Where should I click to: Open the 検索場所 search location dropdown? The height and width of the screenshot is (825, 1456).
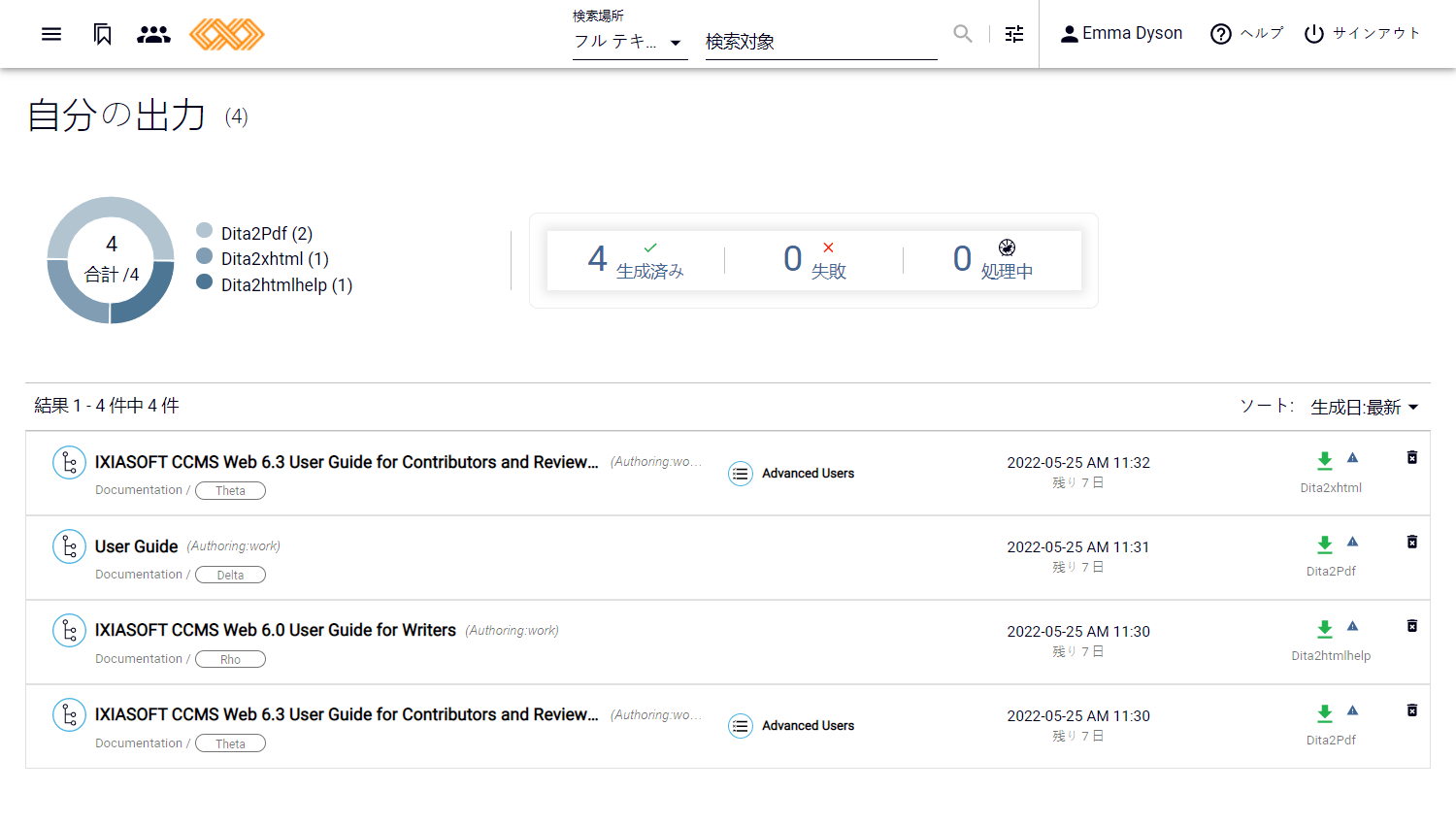(x=630, y=42)
